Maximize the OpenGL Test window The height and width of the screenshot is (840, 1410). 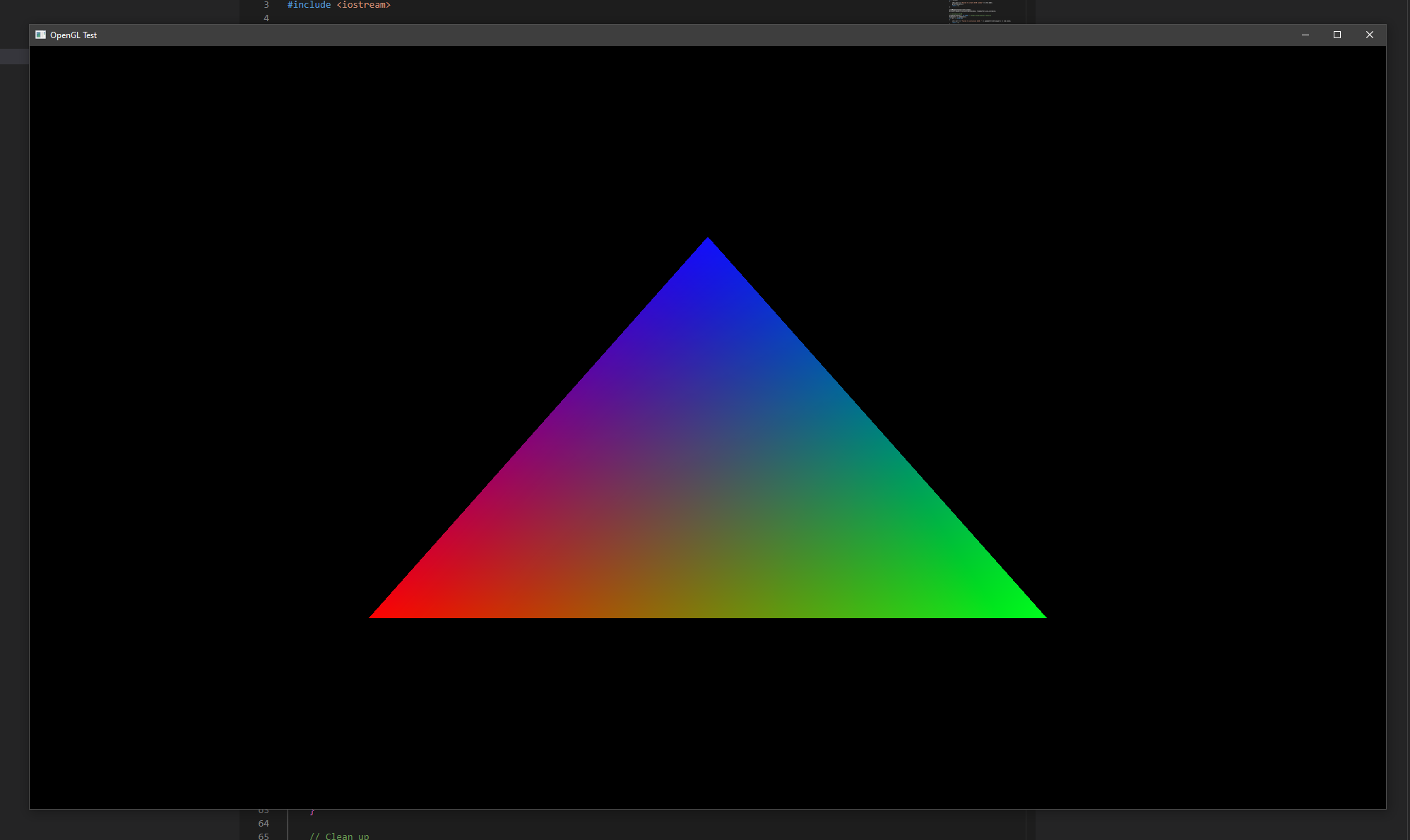pyautogui.click(x=1337, y=35)
